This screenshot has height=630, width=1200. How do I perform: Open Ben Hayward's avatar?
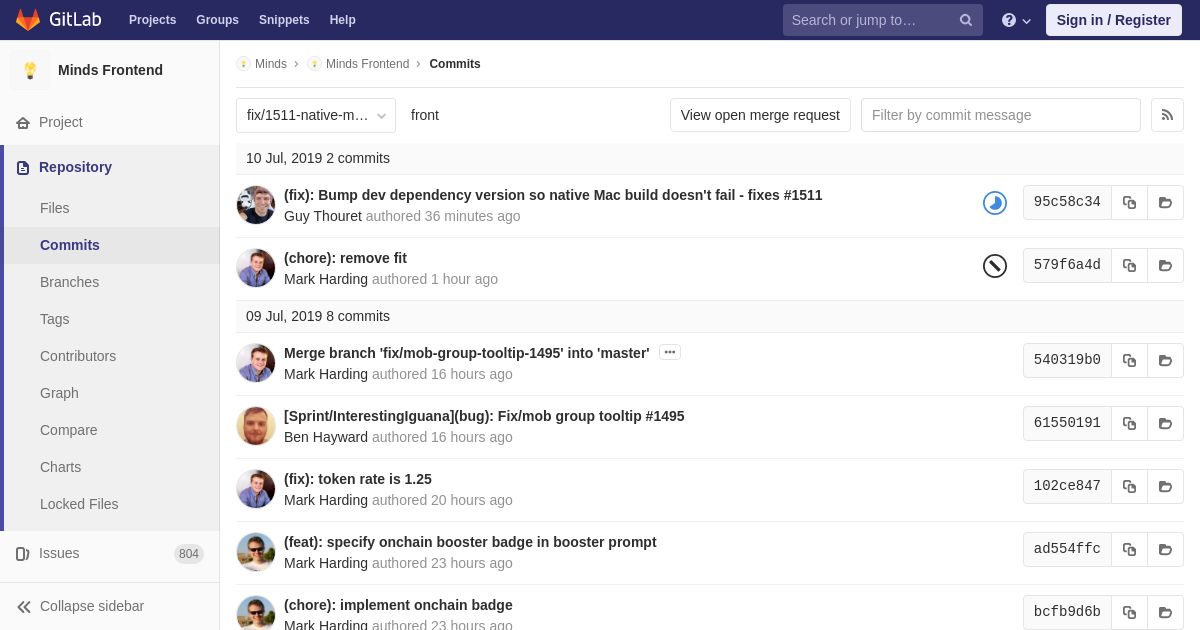(256, 426)
